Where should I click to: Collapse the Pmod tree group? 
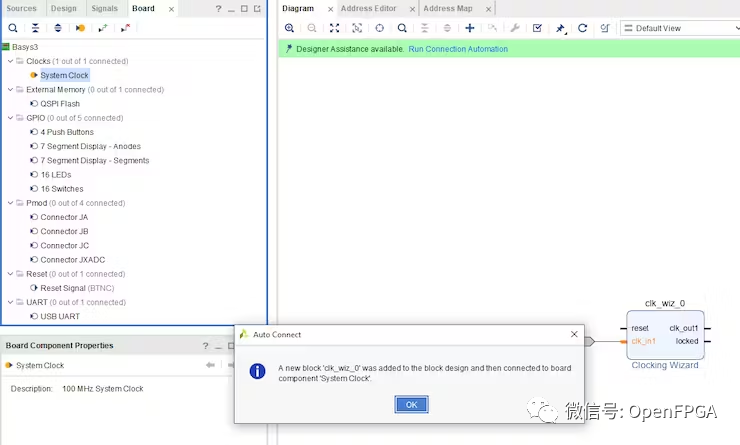[9, 203]
